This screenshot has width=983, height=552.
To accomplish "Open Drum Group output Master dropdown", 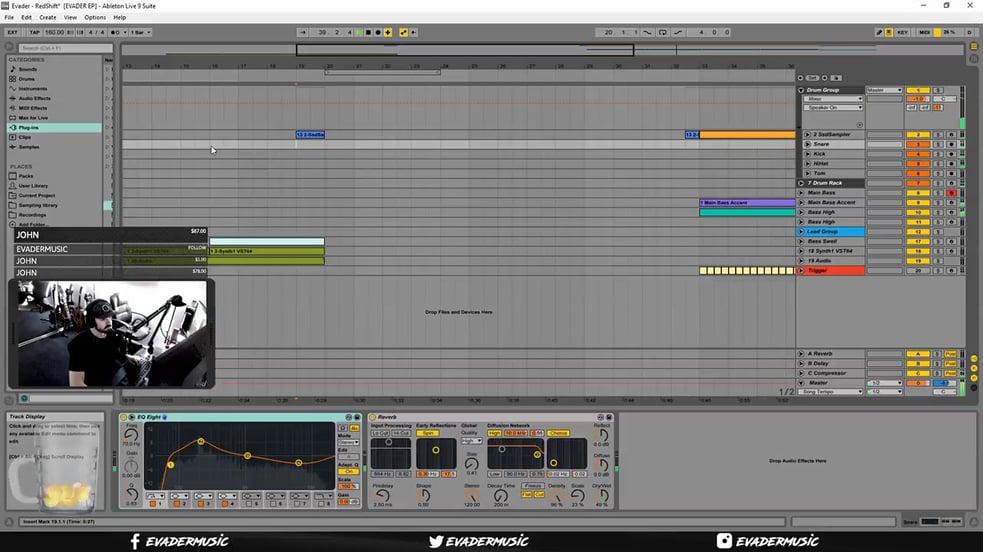I will point(884,90).
